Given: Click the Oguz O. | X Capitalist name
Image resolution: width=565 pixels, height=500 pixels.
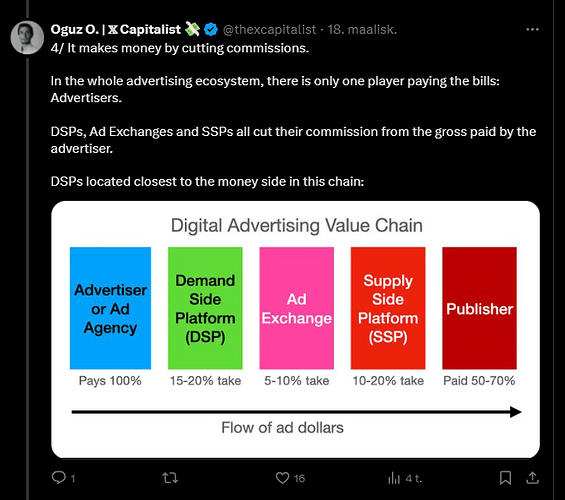Looking at the screenshot, I should click(116, 29).
